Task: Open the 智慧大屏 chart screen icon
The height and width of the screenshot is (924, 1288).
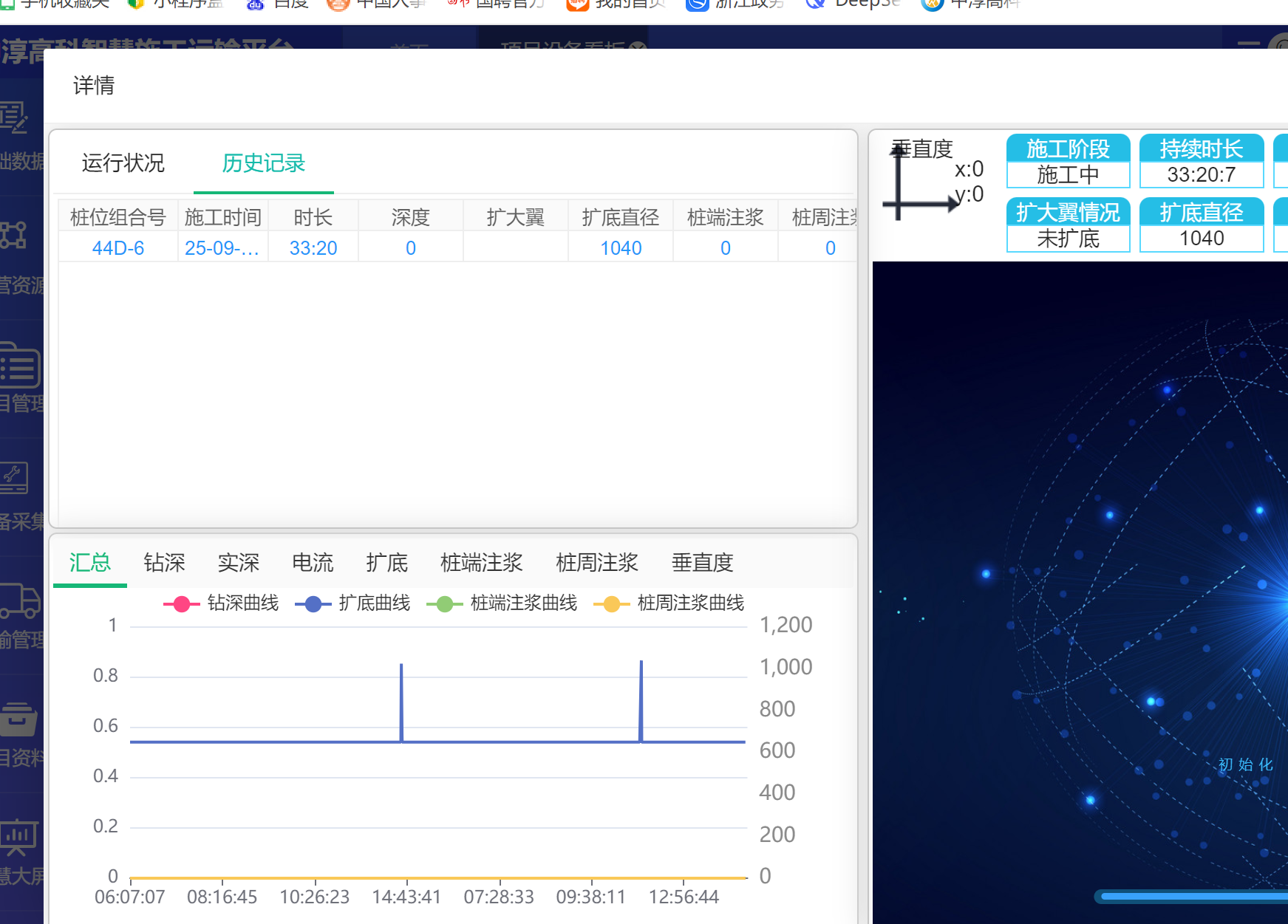Action: (x=18, y=836)
